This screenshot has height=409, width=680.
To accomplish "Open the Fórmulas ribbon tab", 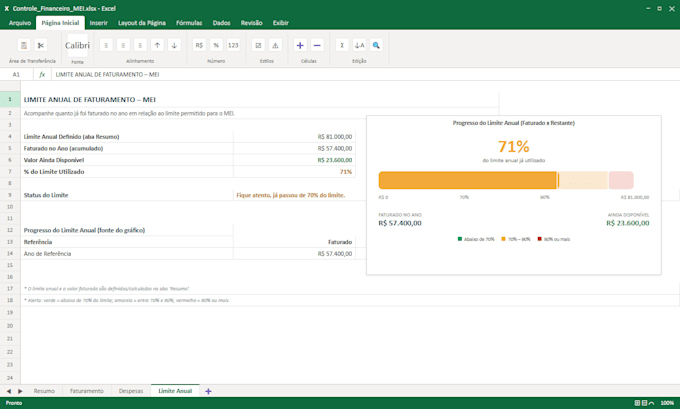I will 189,23.
